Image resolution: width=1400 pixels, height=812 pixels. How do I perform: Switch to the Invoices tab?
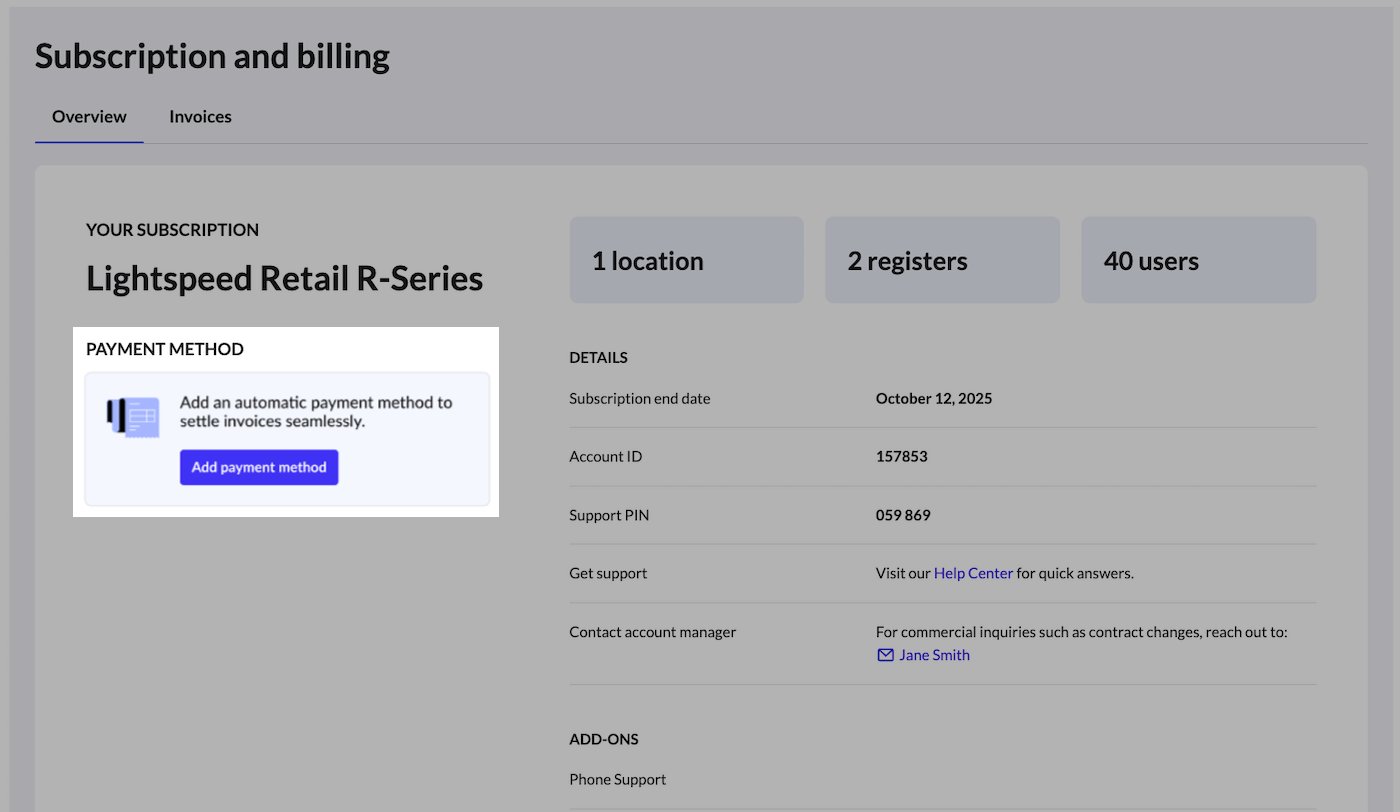tap(200, 117)
